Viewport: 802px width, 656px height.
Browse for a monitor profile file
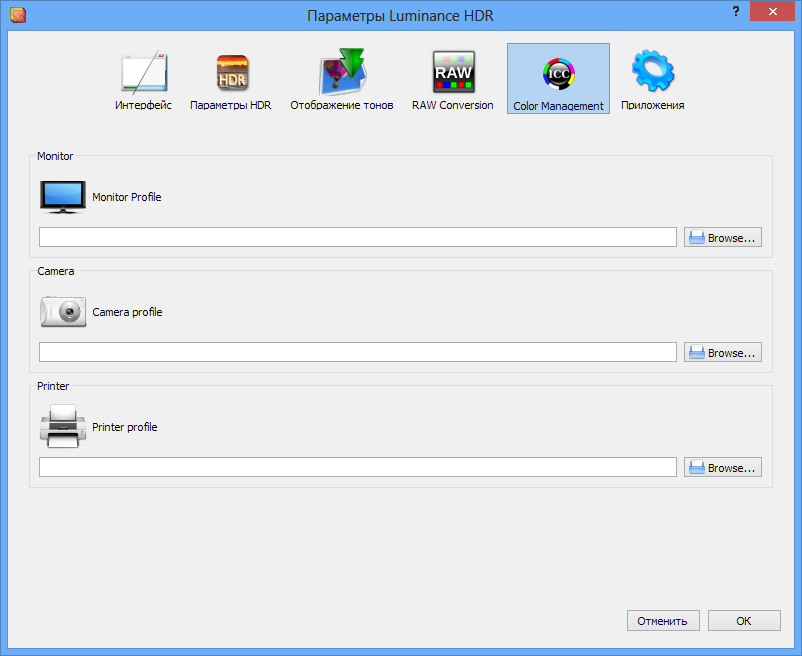[723, 237]
